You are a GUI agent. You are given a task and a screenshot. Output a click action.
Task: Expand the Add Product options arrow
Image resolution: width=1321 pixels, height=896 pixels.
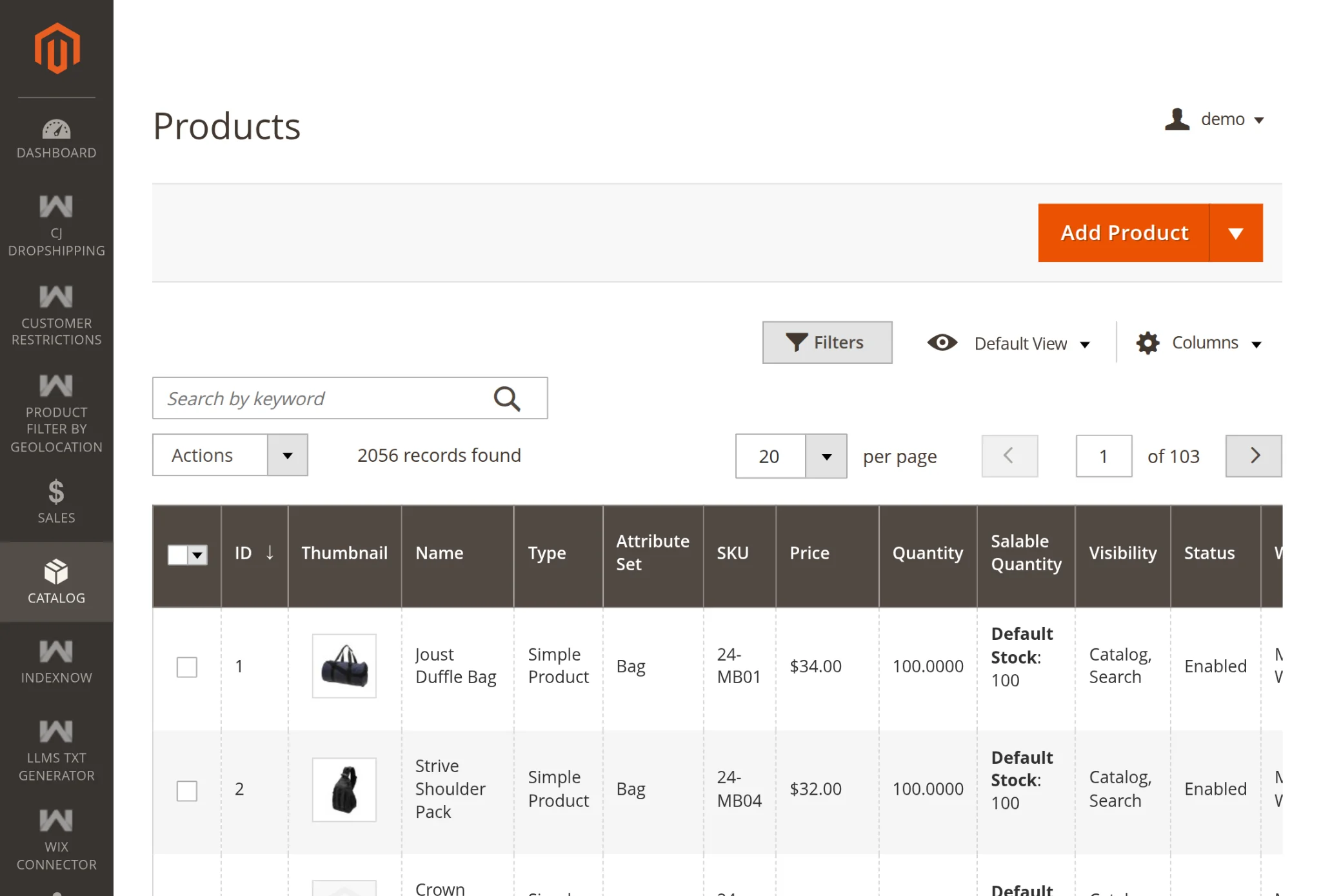(1236, 233)
